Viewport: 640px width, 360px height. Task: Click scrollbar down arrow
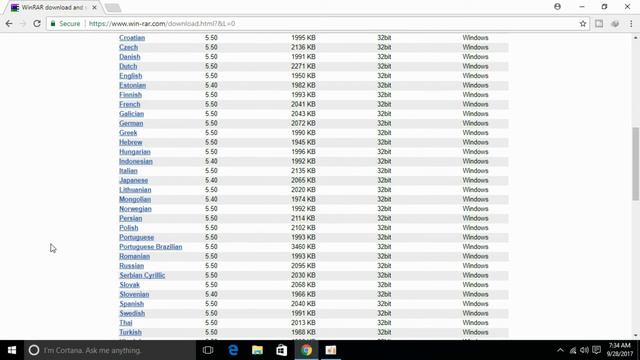(x=636, y=336)
